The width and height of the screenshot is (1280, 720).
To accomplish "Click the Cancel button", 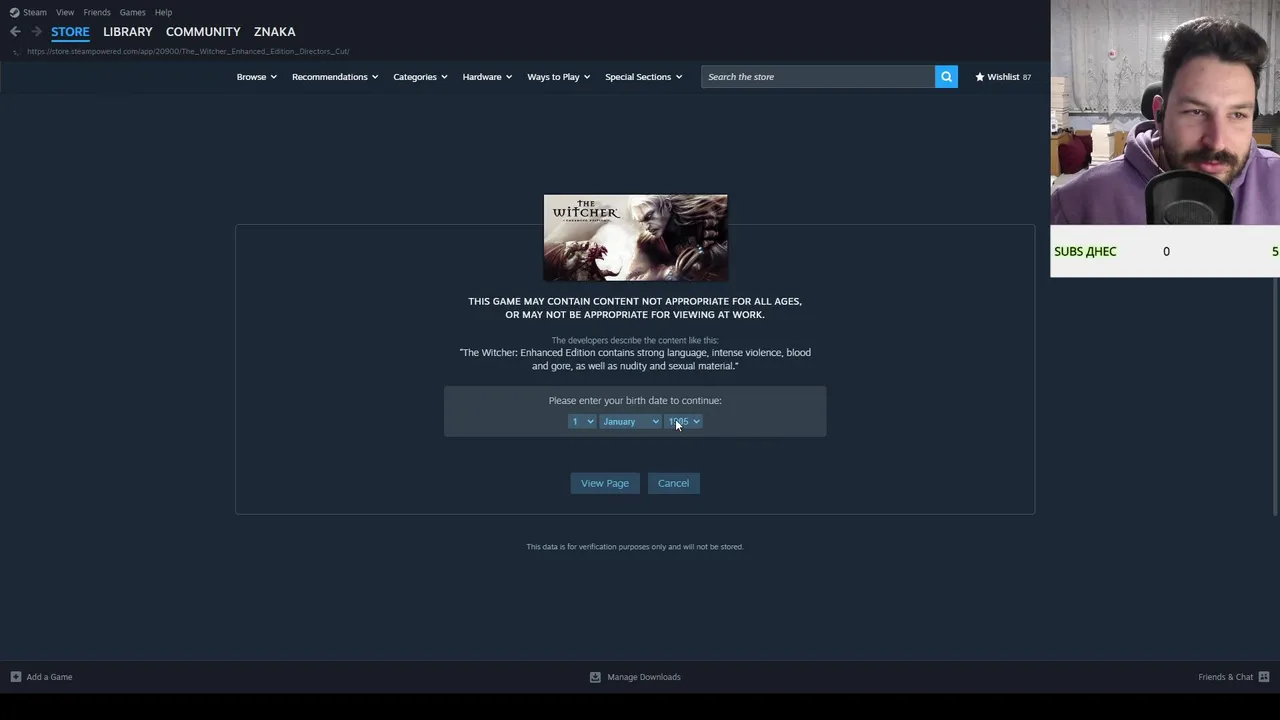I will point(673,483).
